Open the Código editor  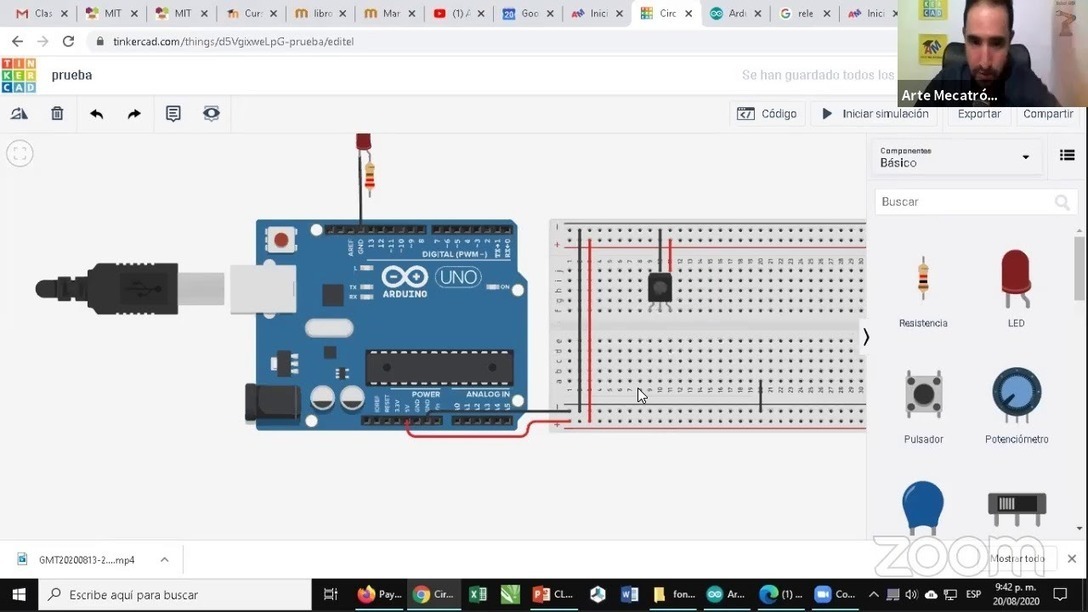767,113
